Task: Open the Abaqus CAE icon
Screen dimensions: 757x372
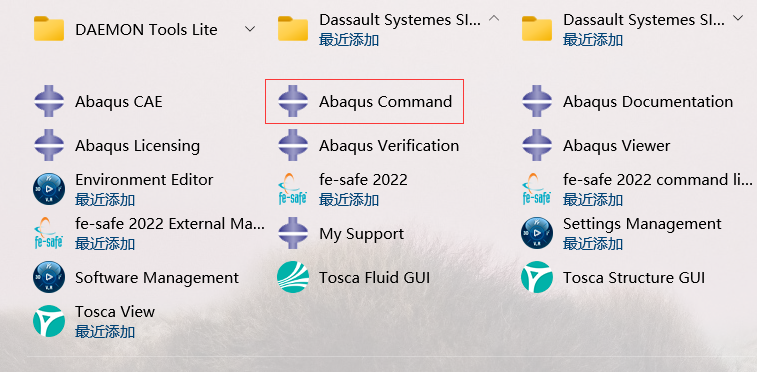Action: point(49,101)
